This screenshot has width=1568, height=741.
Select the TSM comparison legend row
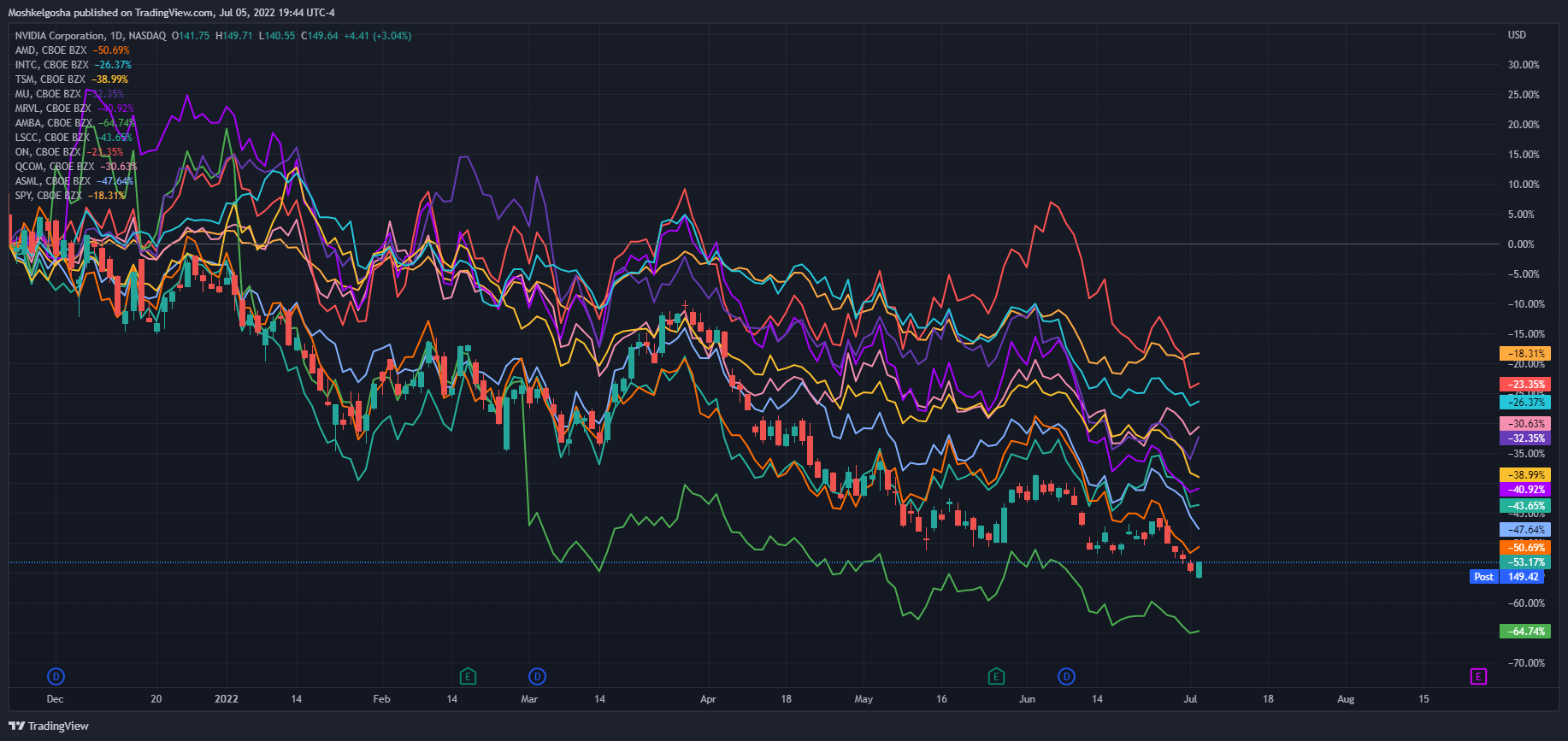pos(72,79)
